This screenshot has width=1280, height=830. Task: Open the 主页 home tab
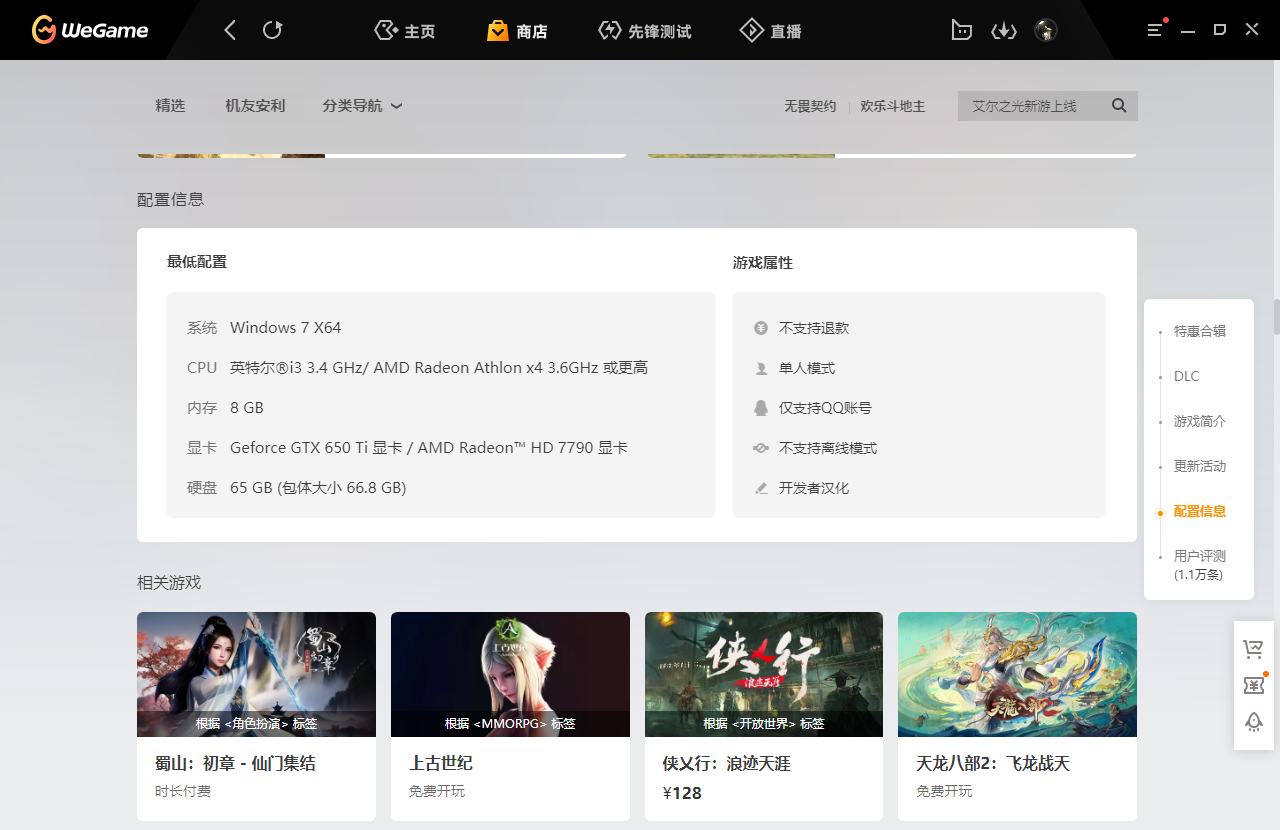tap(405, 31)
